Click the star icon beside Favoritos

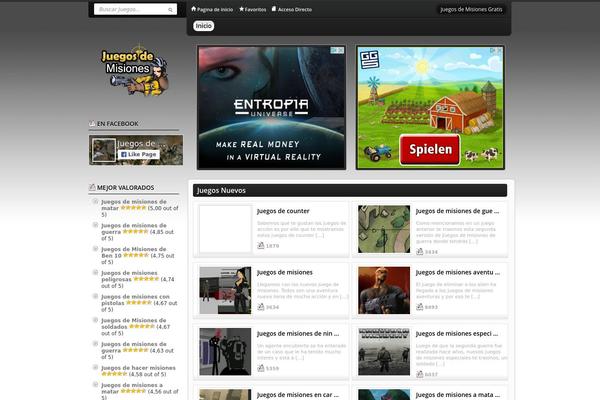point(241,9)
